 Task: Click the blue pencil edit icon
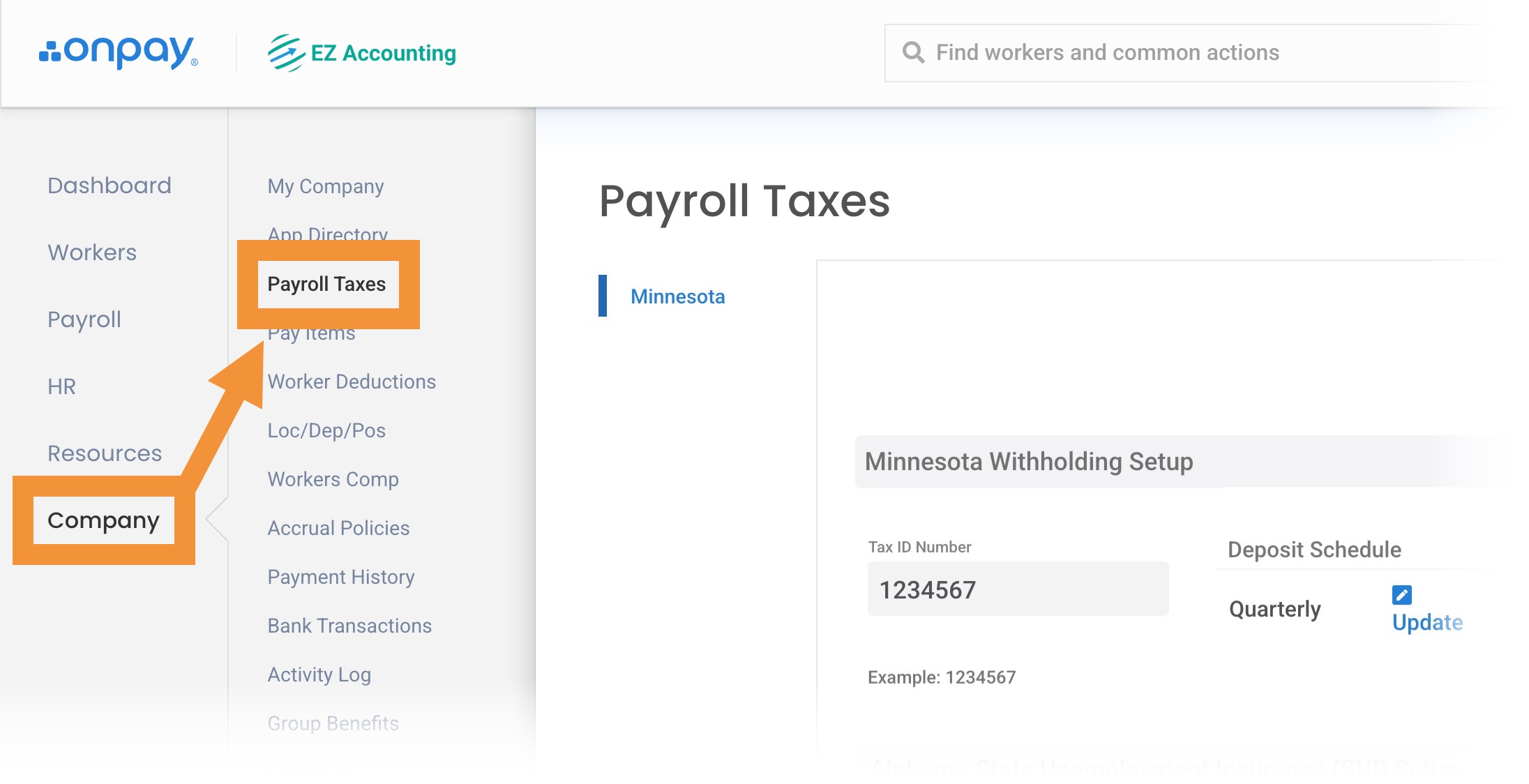click(1401, 594)
